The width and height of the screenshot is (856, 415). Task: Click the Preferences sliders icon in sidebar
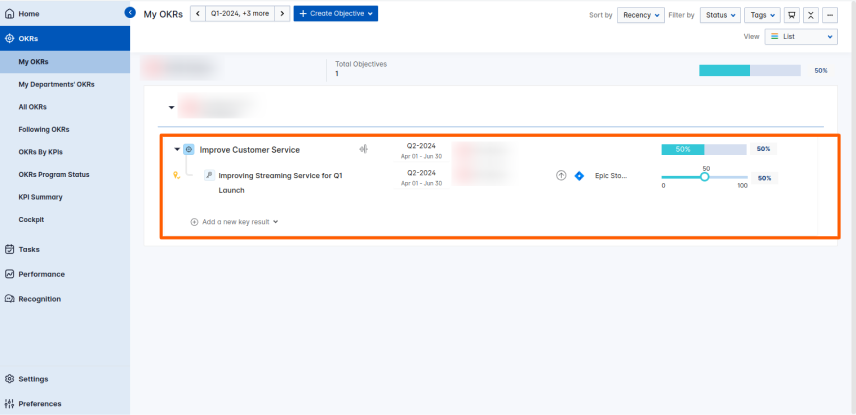pos(9,404)
